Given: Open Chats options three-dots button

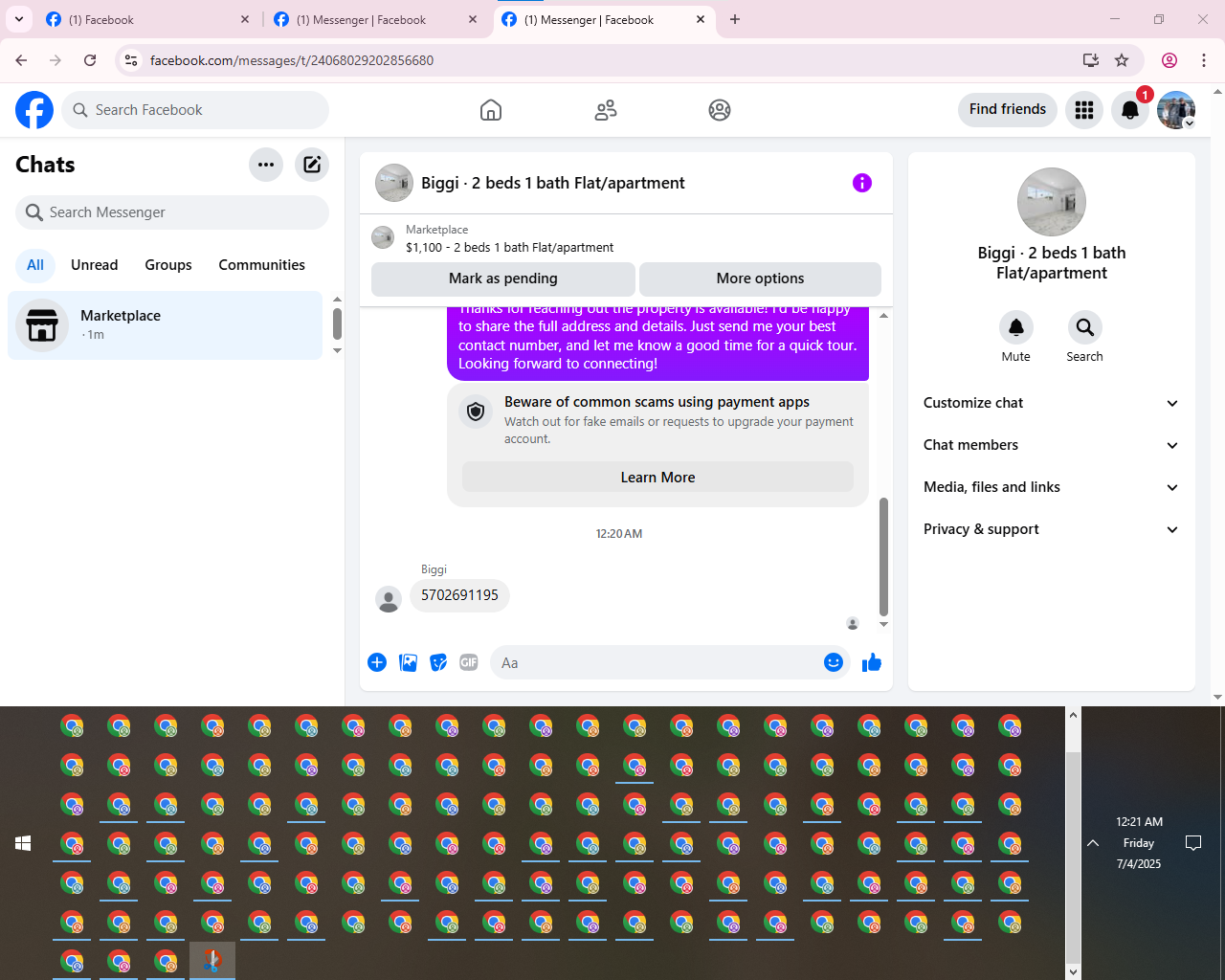Looking at the screenshot, I should click(266, 165).
